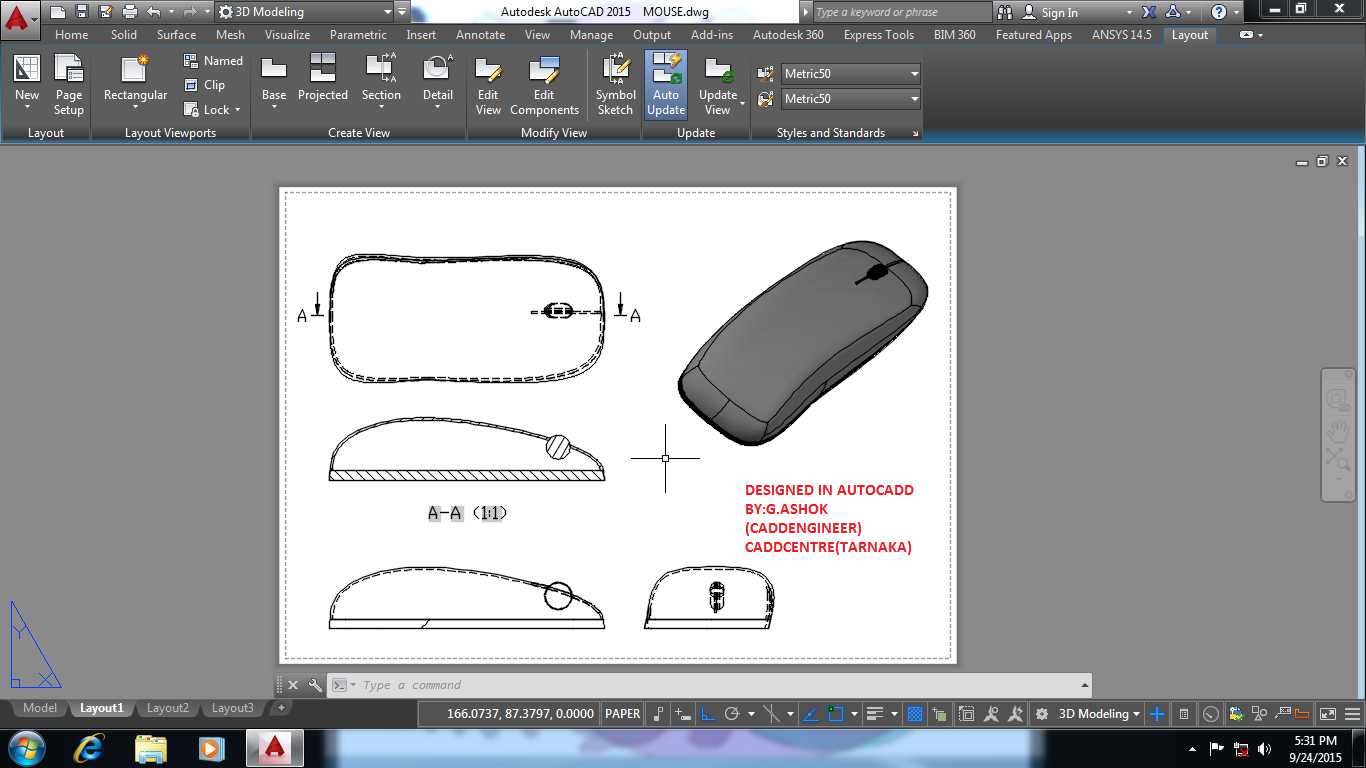The width and height of the screenshot is (1366, 768).
Task: Click the Type a command input field
Action: coord(715,685)
